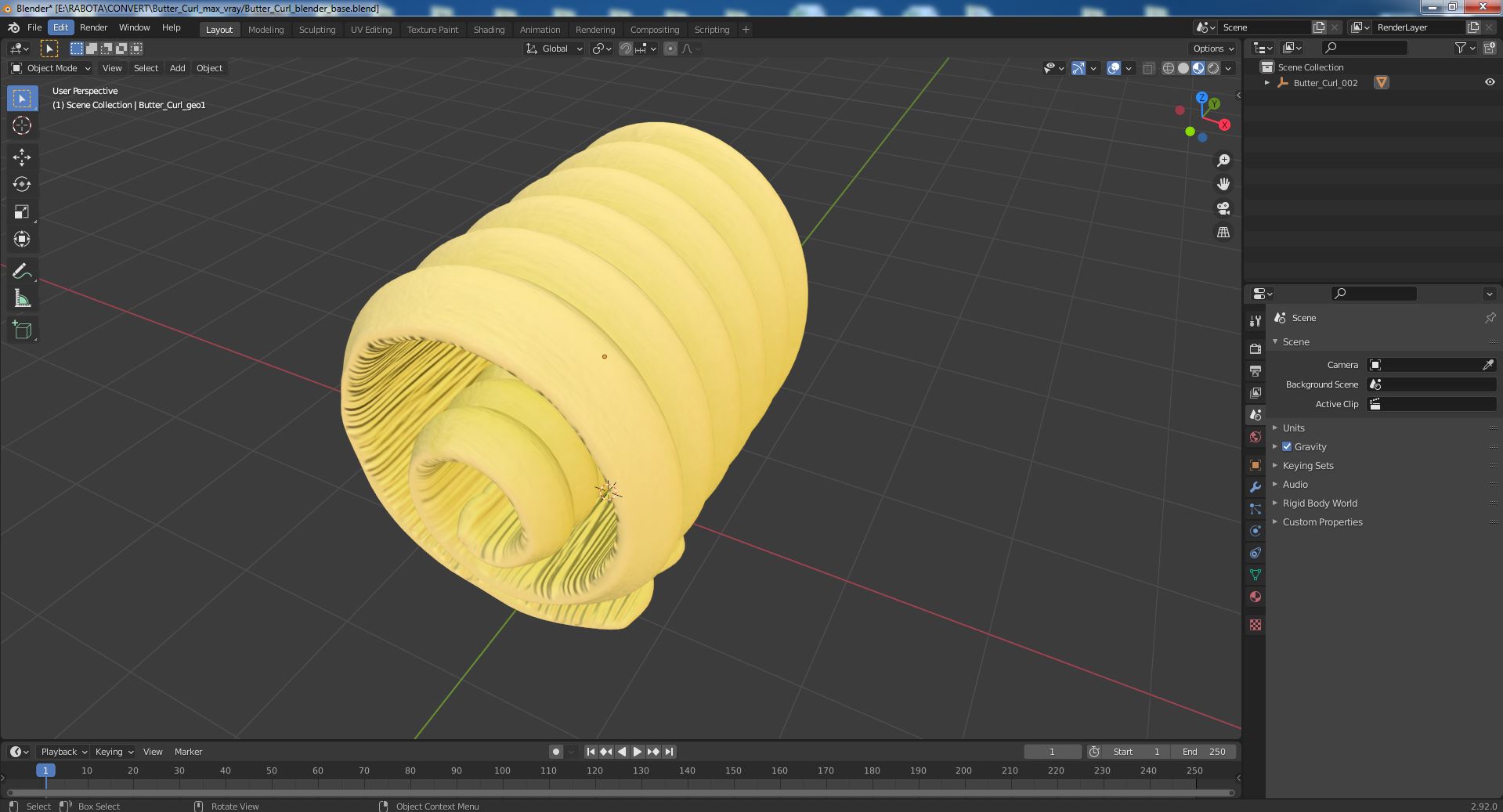Expand the Keying Sets panel
Viewport: 1503px width, 812px height.
[1307, 465]
